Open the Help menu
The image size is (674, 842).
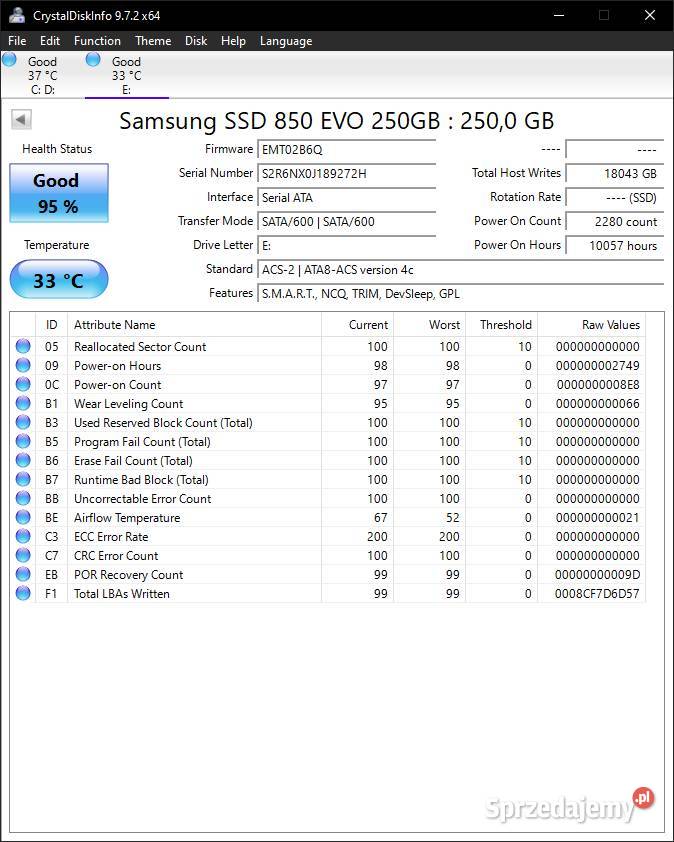pos(233,41)
